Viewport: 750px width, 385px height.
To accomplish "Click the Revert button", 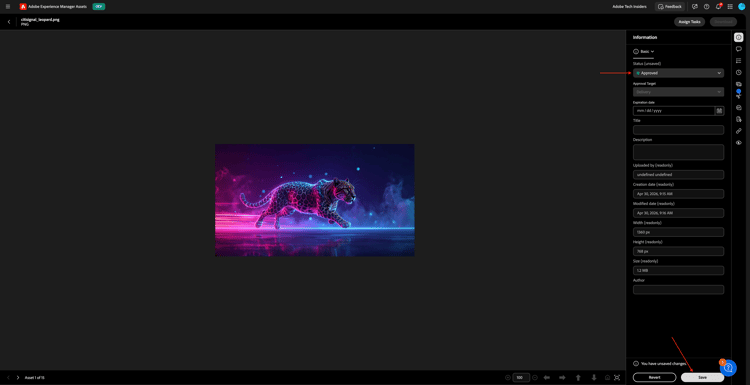I will [654, 377].
